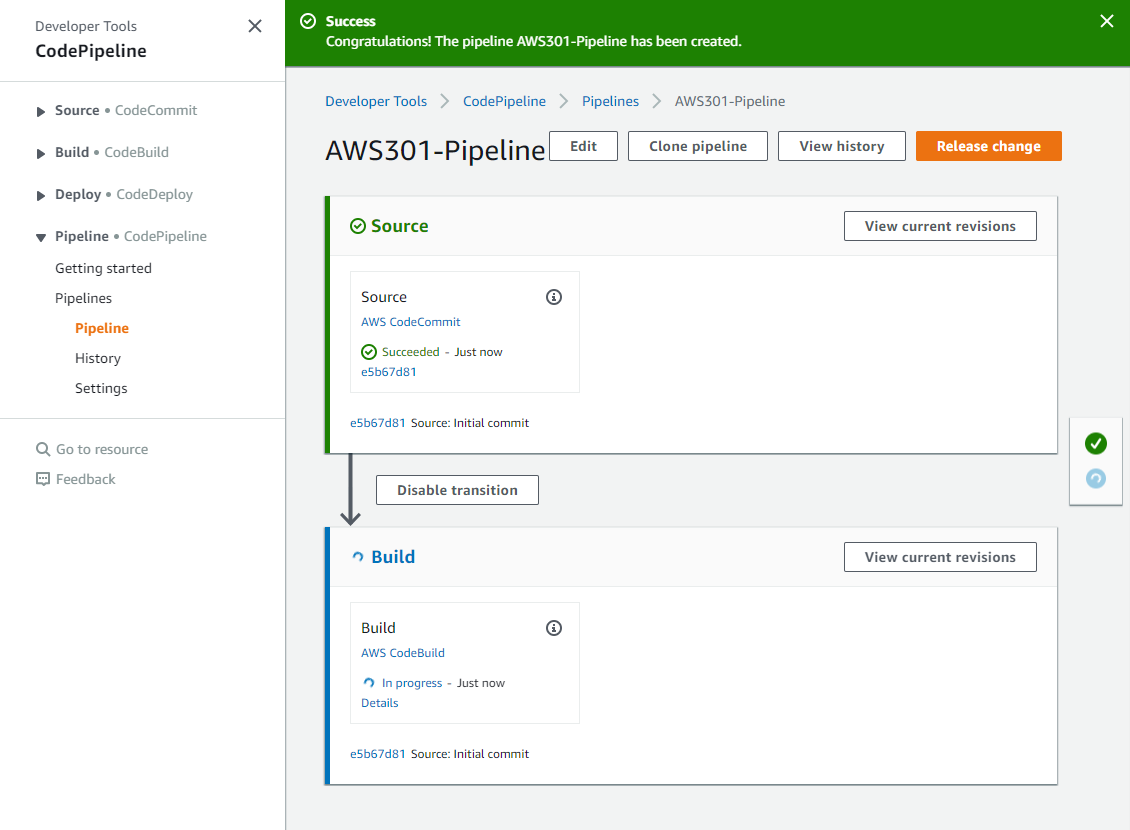Open pipeline History in sidebar
This screenshot has width=1130, height=830.
coord(98,358)
